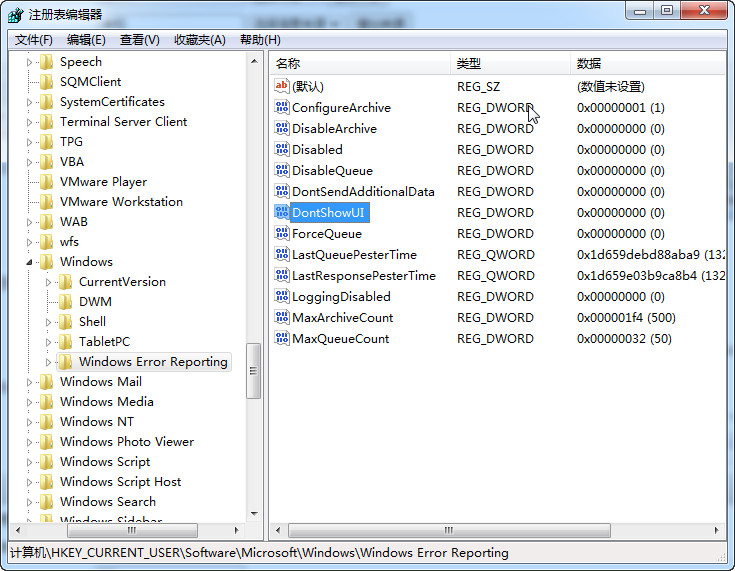Image resolution: width=735 pixels, height=571 pixels.
Task: Click the registry path in status bar
Action: click(x=259, y=553)
